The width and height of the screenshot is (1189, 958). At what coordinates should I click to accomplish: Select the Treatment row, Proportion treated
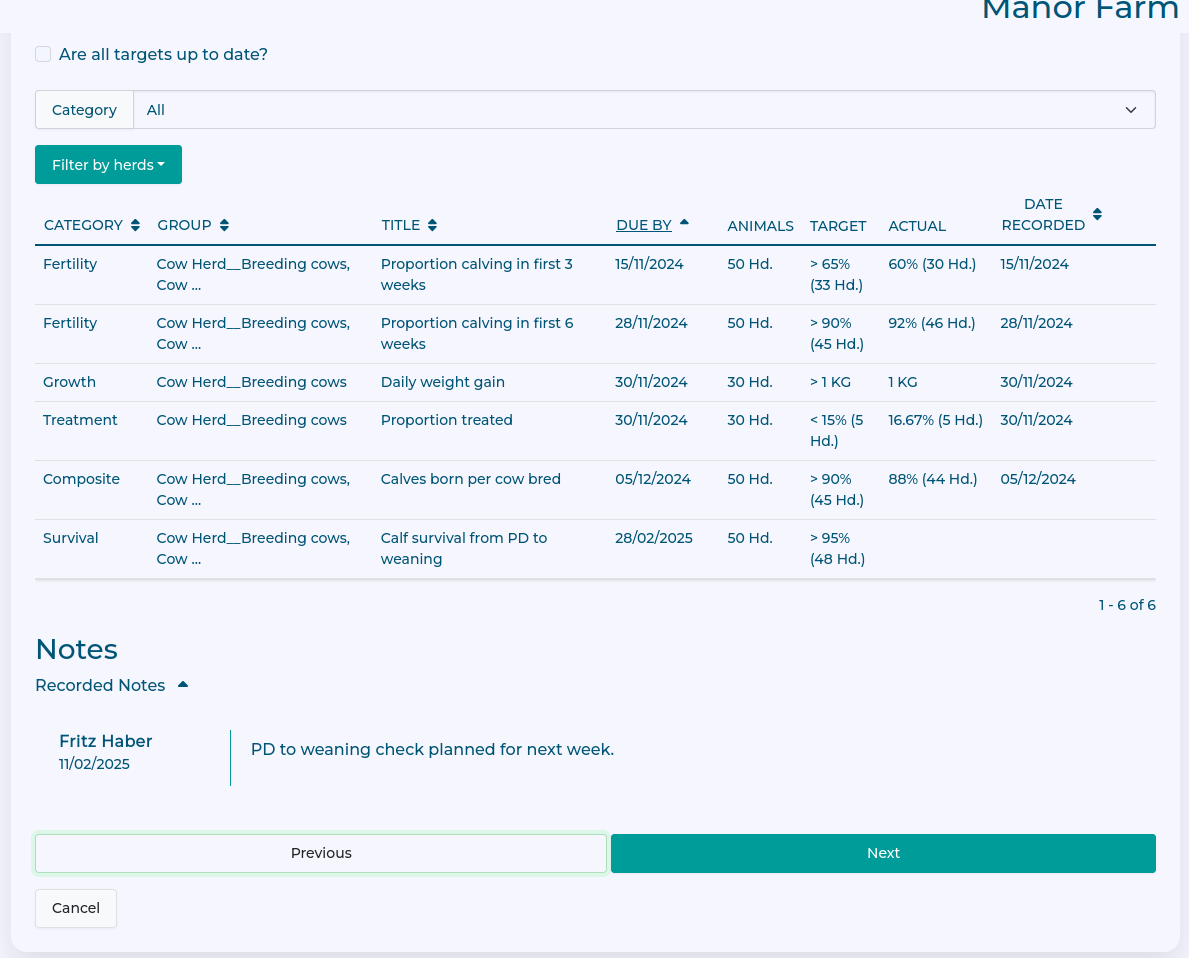[446, 420]
